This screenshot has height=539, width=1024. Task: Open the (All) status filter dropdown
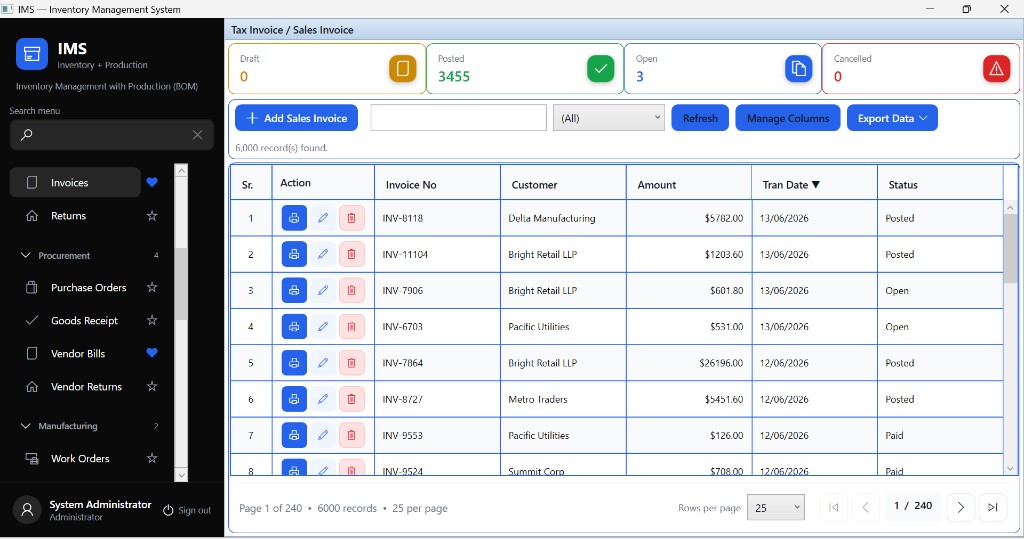click(x=609, y=118)
